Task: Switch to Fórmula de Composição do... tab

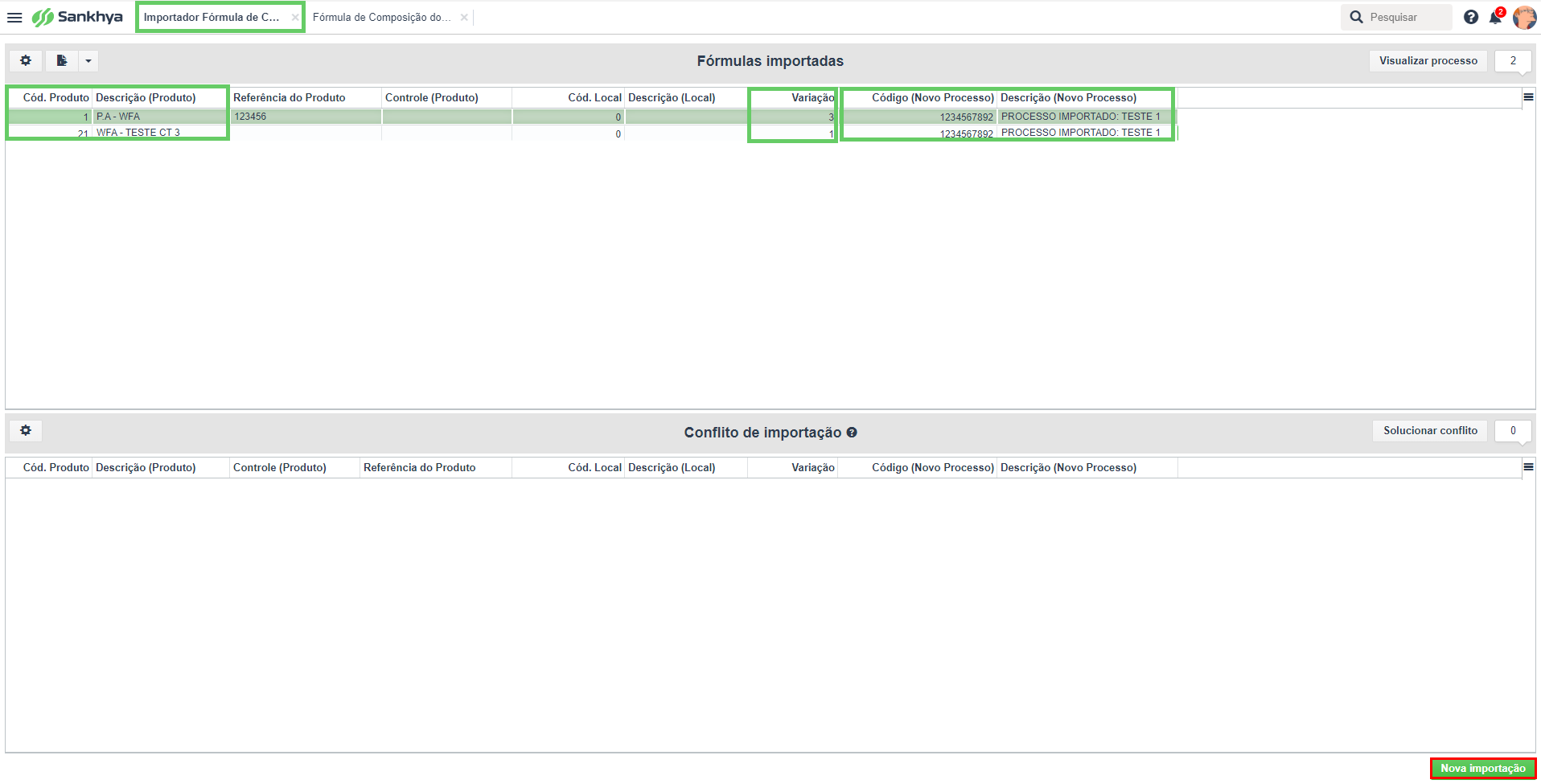Action: pyautogui.click(x=382, y=17)
